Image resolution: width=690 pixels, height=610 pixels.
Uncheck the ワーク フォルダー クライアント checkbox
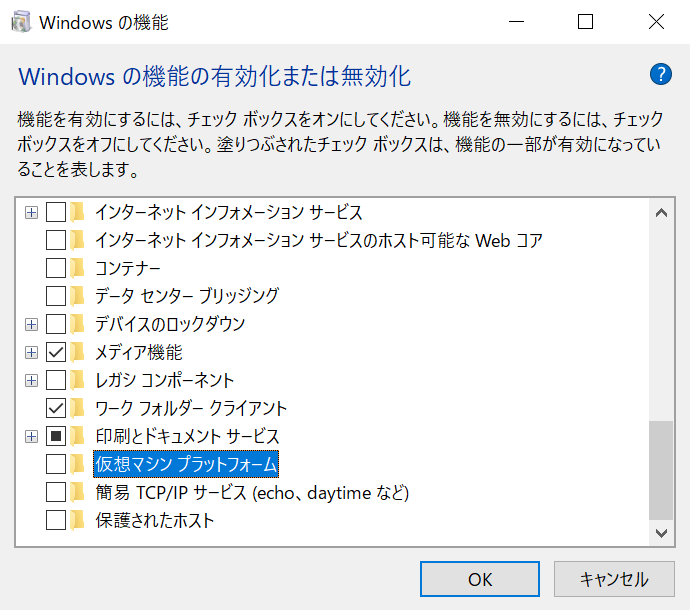(56, 408)
